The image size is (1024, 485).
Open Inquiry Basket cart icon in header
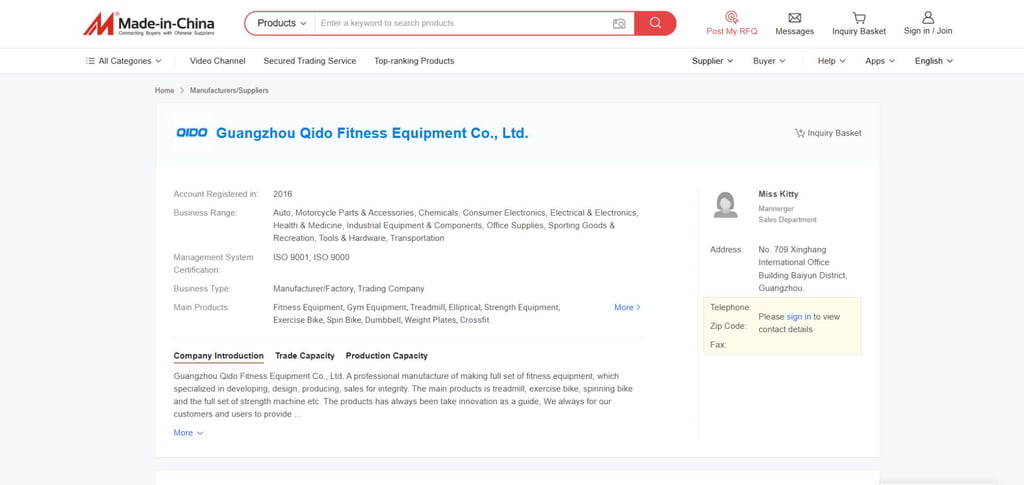(859, 17)
